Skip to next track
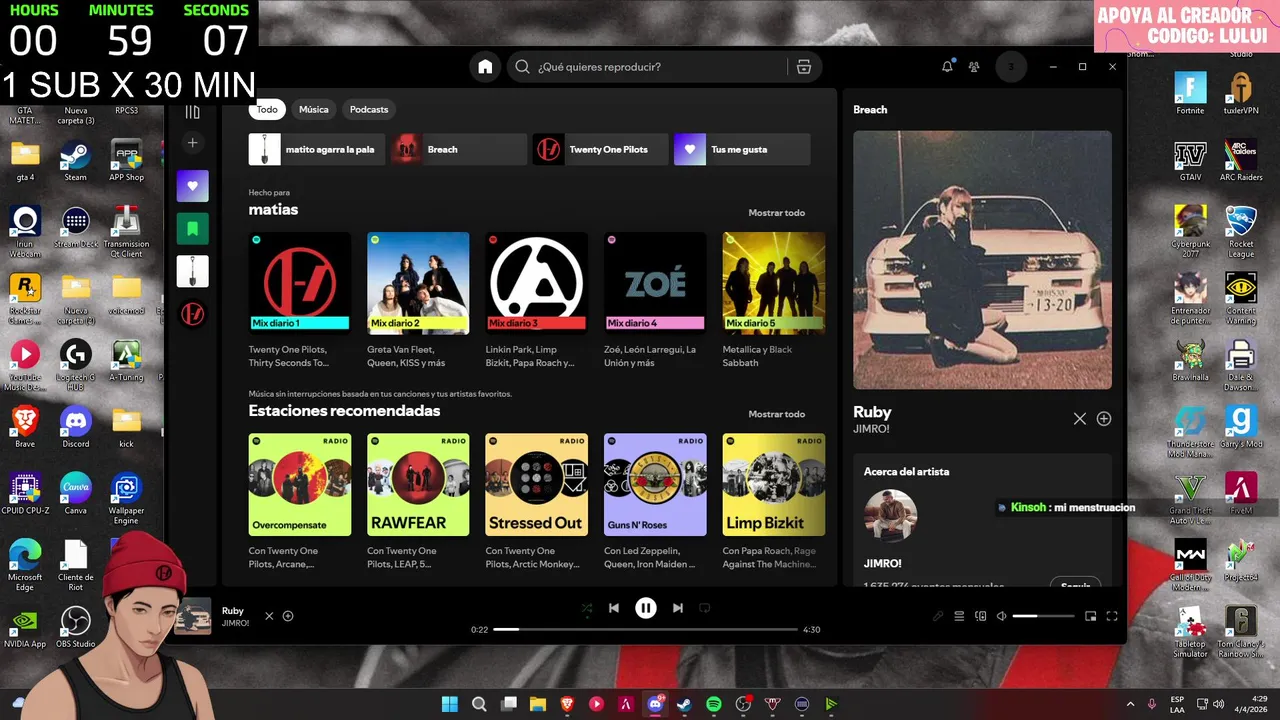The height and width of the screenshot is (720, 1280). point(678,608)
